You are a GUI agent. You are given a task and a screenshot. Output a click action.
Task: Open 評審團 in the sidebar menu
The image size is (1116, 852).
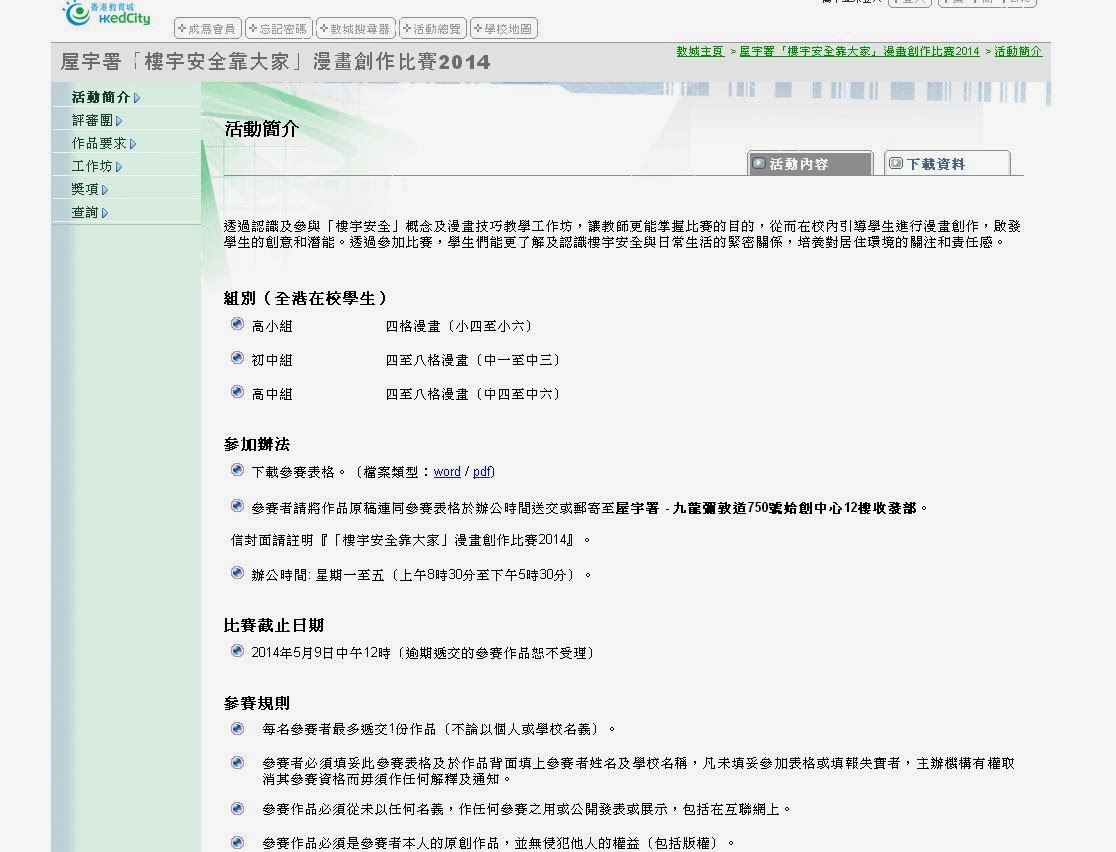point(92,120)
